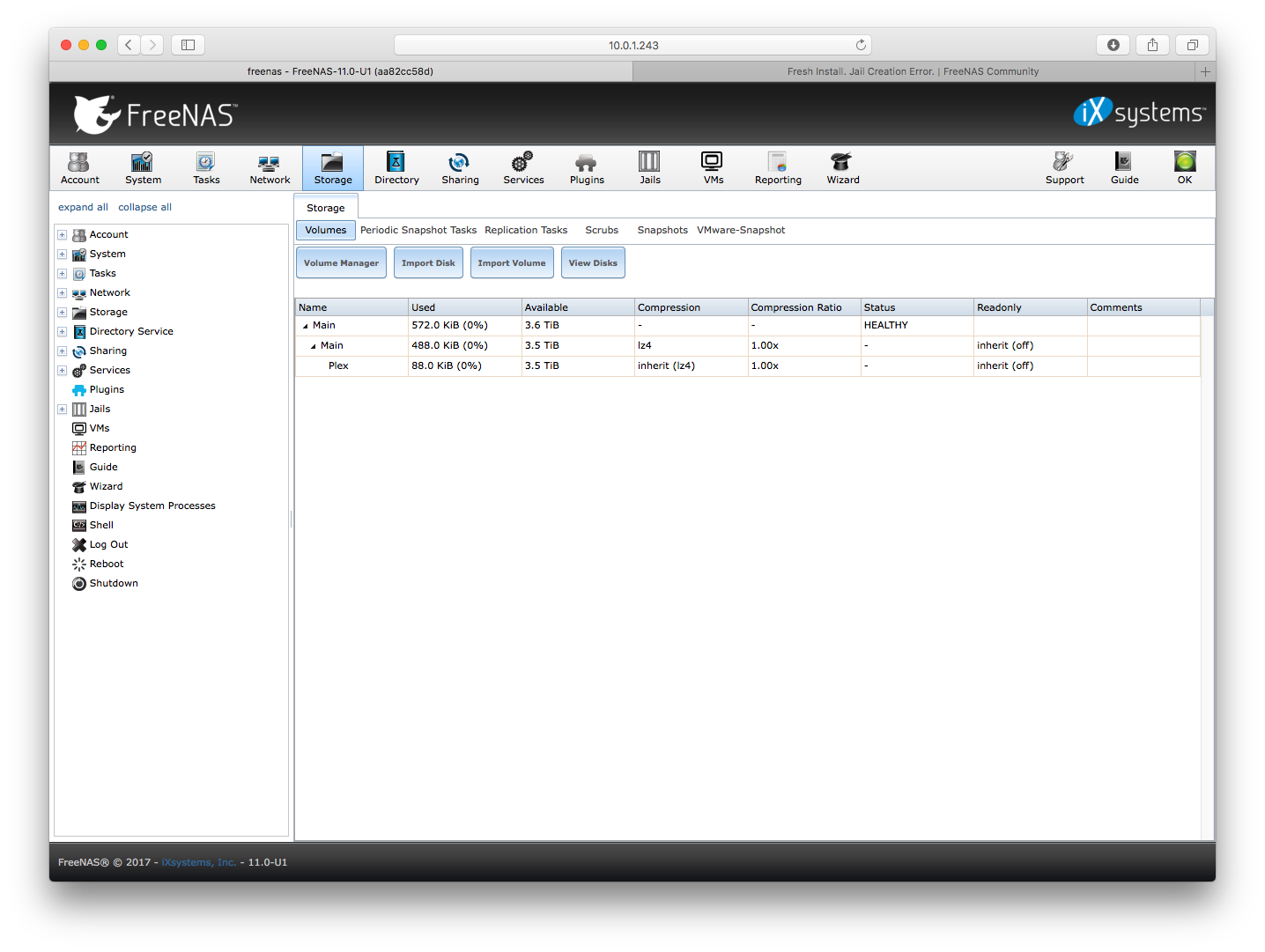Screen dimensions: 1265x952
Task: Click View Disks button
Action: (x=593, y=262)
